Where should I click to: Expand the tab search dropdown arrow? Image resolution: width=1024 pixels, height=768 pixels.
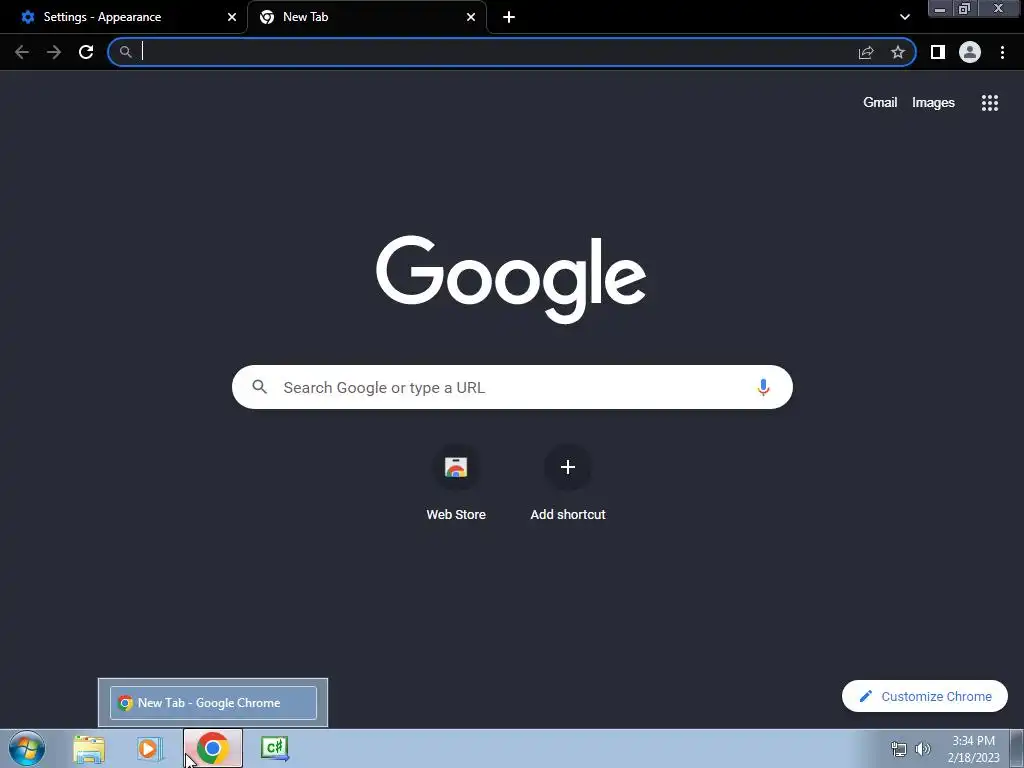tap(904, 17)
